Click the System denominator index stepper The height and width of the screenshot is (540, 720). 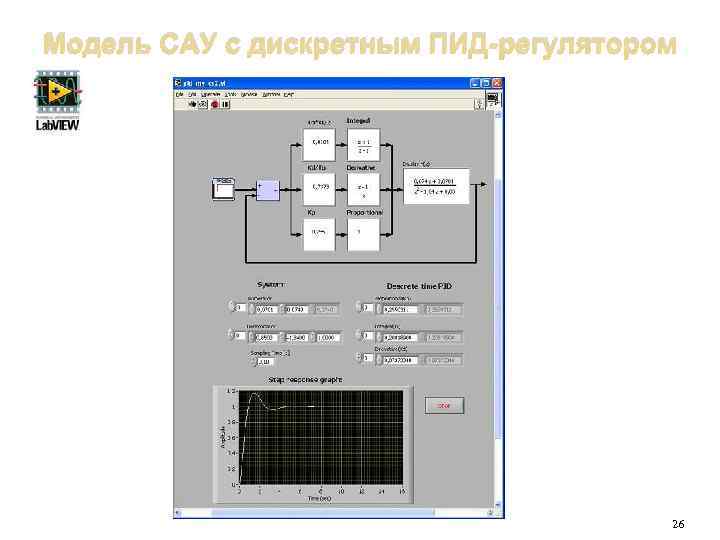pyautogui.click(x=231, y=334)
